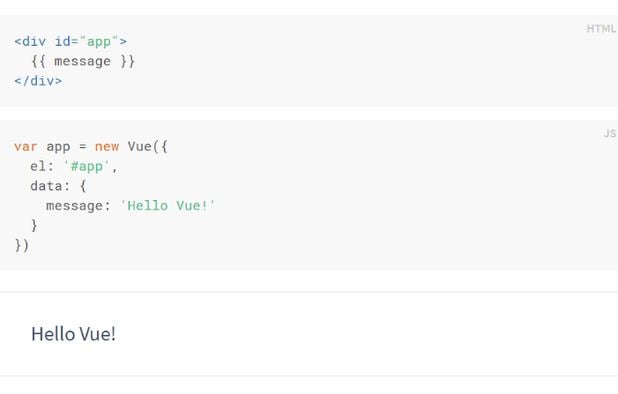Click the {{ message }} template expression

[83, 61]
